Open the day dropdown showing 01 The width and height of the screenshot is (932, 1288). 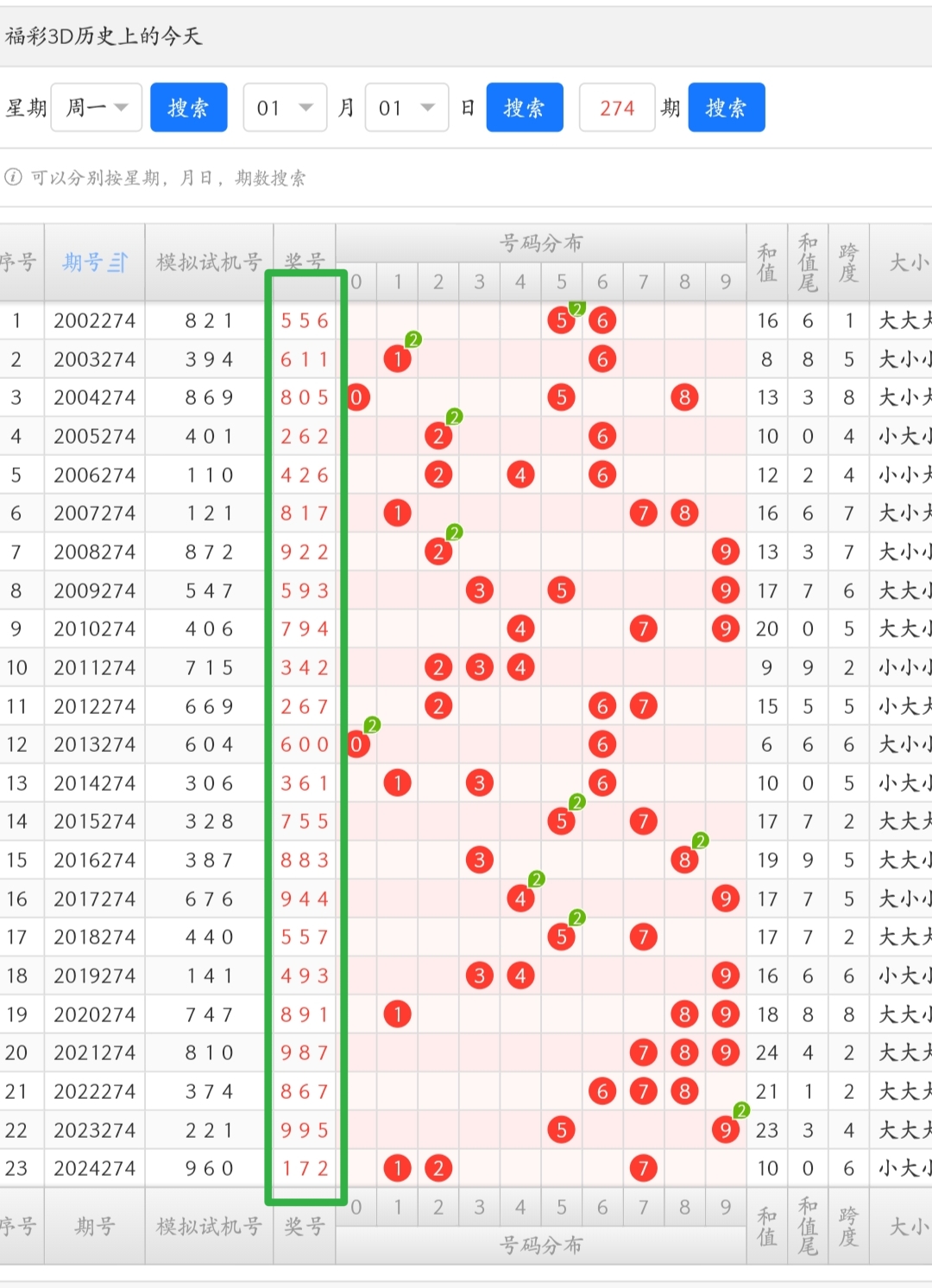click(406, 108)
